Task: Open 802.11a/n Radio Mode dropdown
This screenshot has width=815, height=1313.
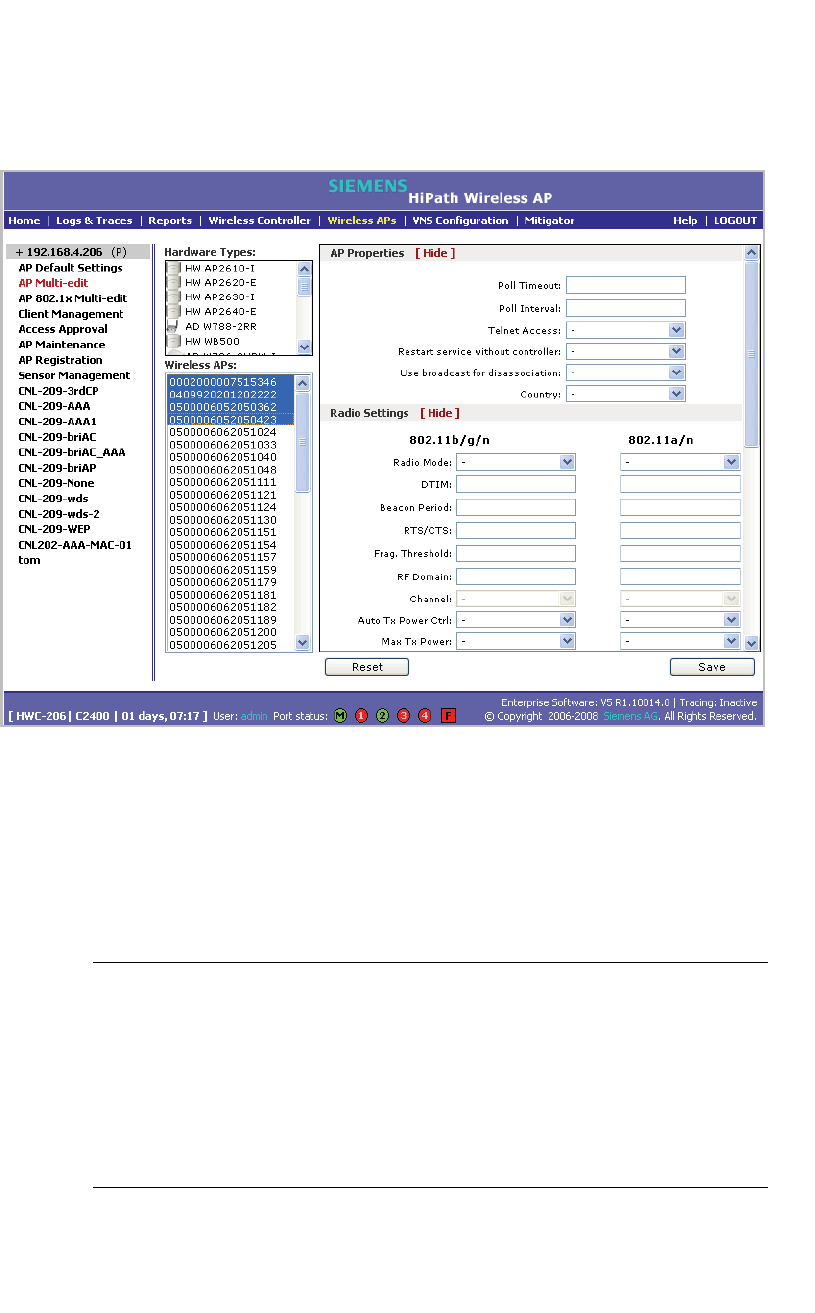Action: point(680,462)
